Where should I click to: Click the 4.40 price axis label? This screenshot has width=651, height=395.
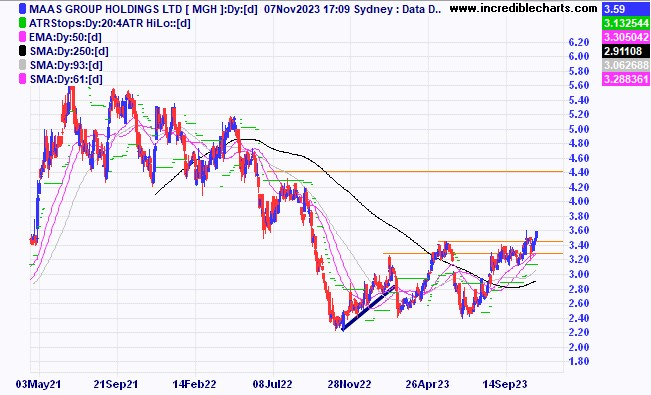coord(579,172)
